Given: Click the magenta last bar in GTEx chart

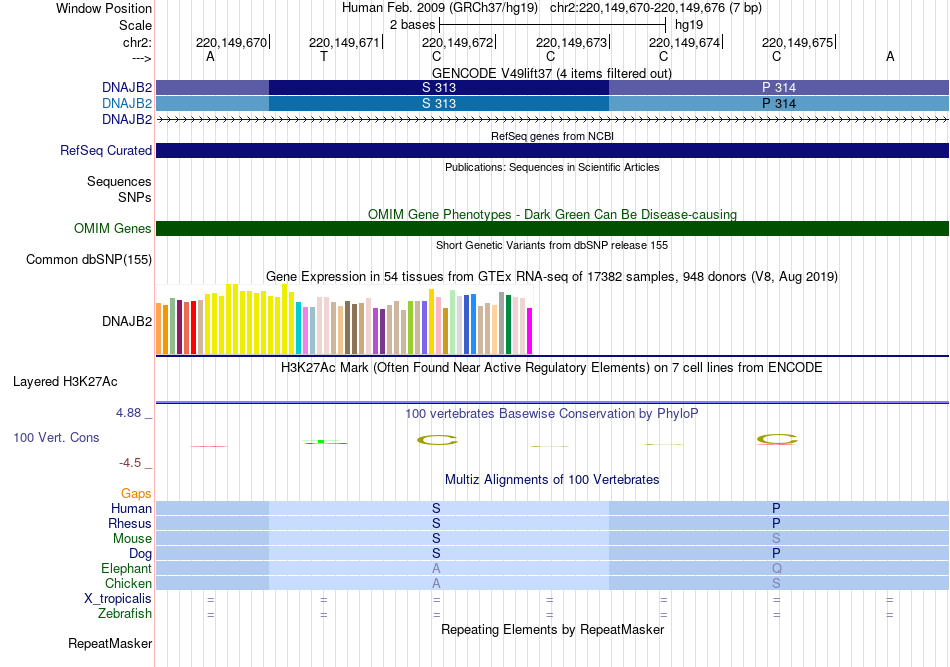Looking at the screenshot, I should [530, 331].
